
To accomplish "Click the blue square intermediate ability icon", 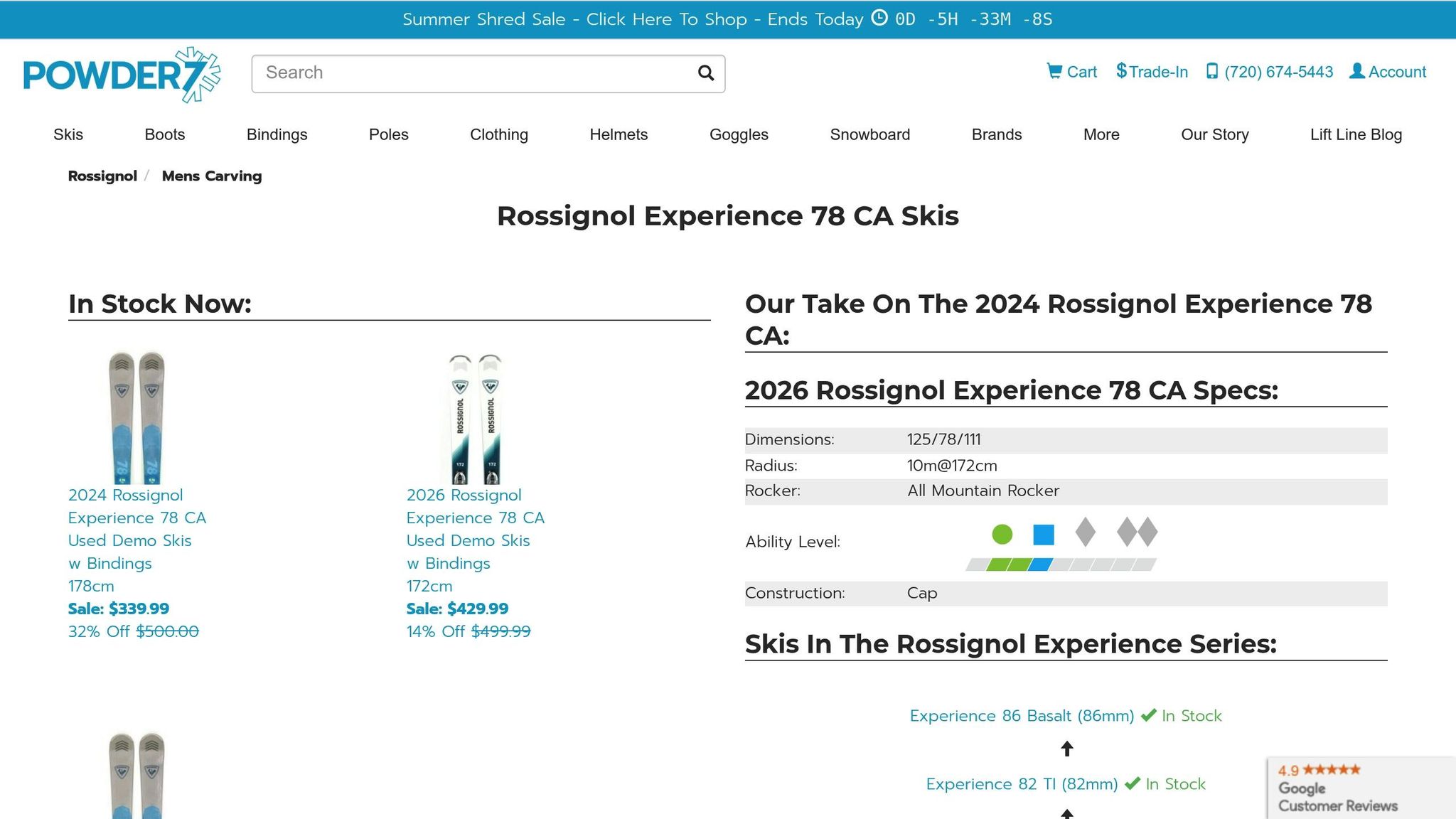I will click(x=1044, y=534).
